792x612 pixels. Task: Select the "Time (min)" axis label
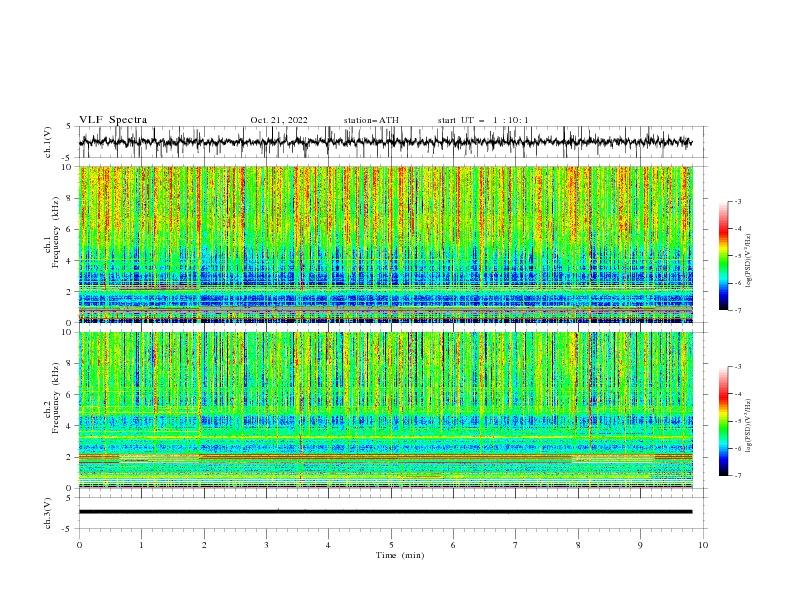tap(400, 555)
